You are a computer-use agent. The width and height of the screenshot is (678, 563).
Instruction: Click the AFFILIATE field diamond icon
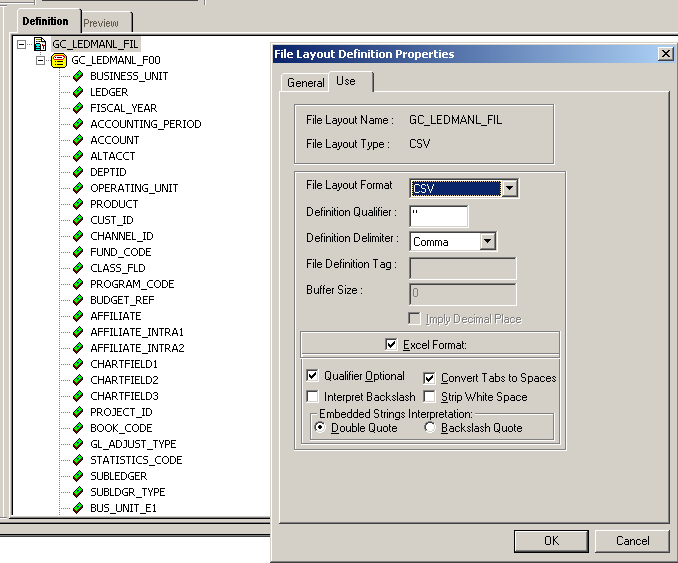[x=78, y=316]
